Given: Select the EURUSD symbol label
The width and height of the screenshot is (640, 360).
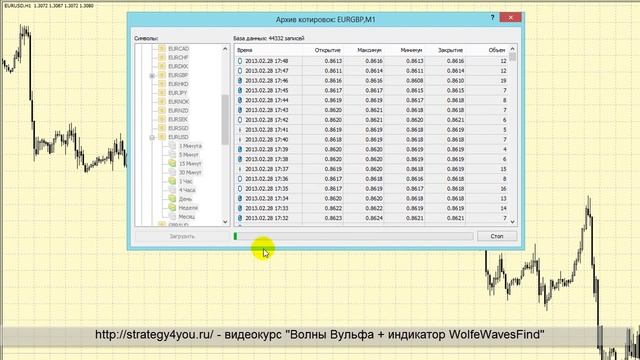Looking at the screenshot, I should pyautogui.click(x=178, y=137).
